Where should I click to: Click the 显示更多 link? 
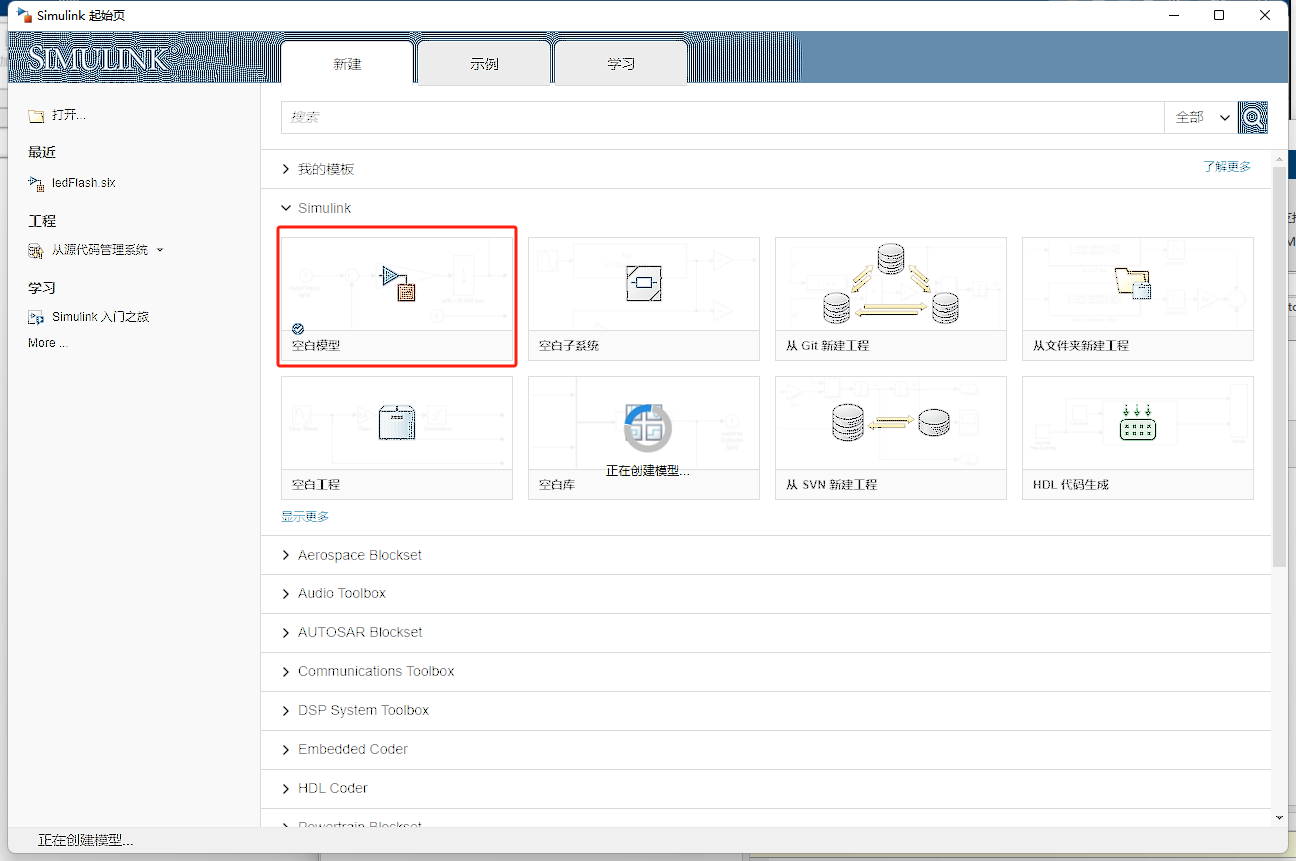305,517
